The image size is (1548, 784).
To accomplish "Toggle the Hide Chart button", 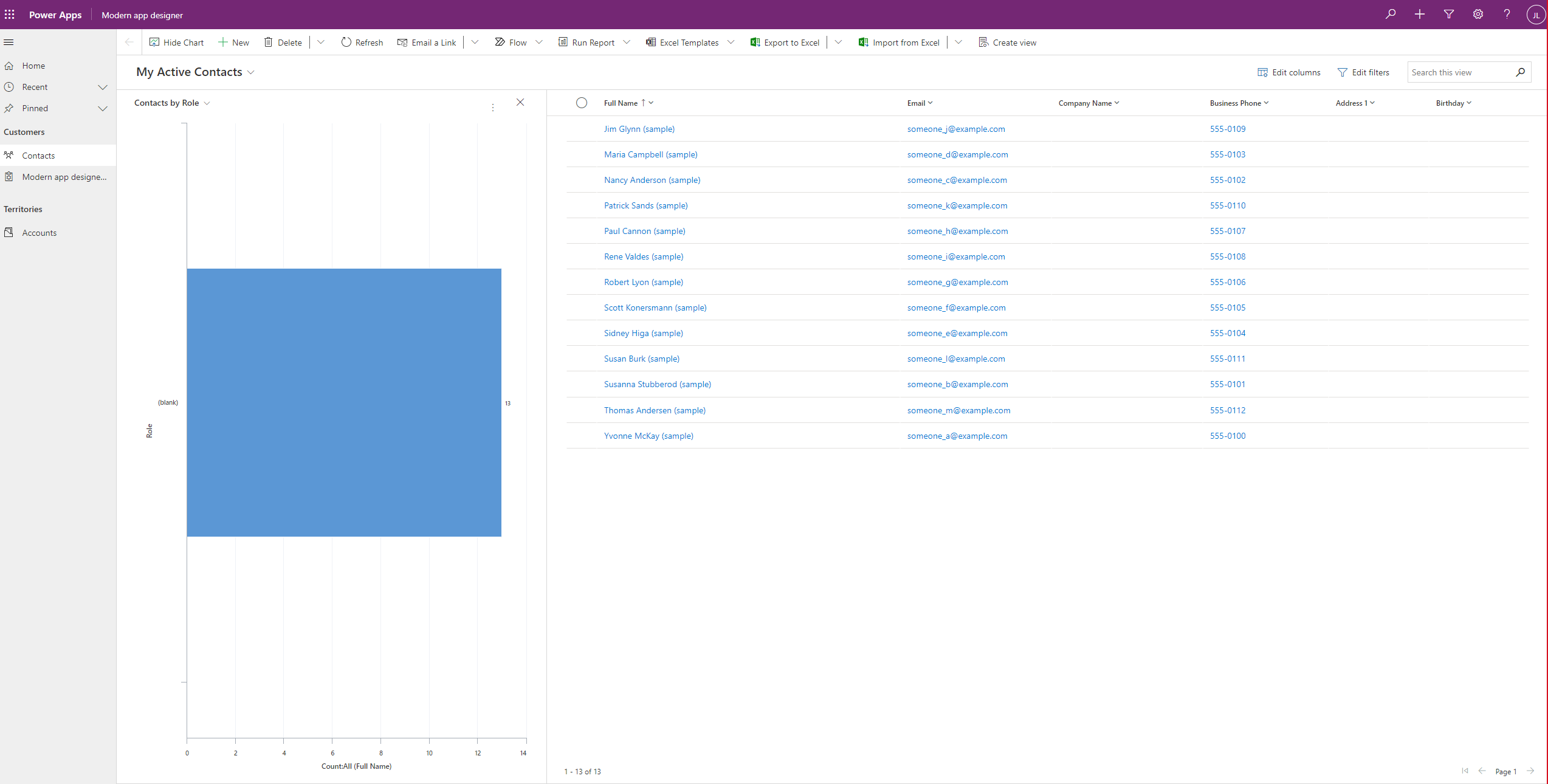I will 175,42.
